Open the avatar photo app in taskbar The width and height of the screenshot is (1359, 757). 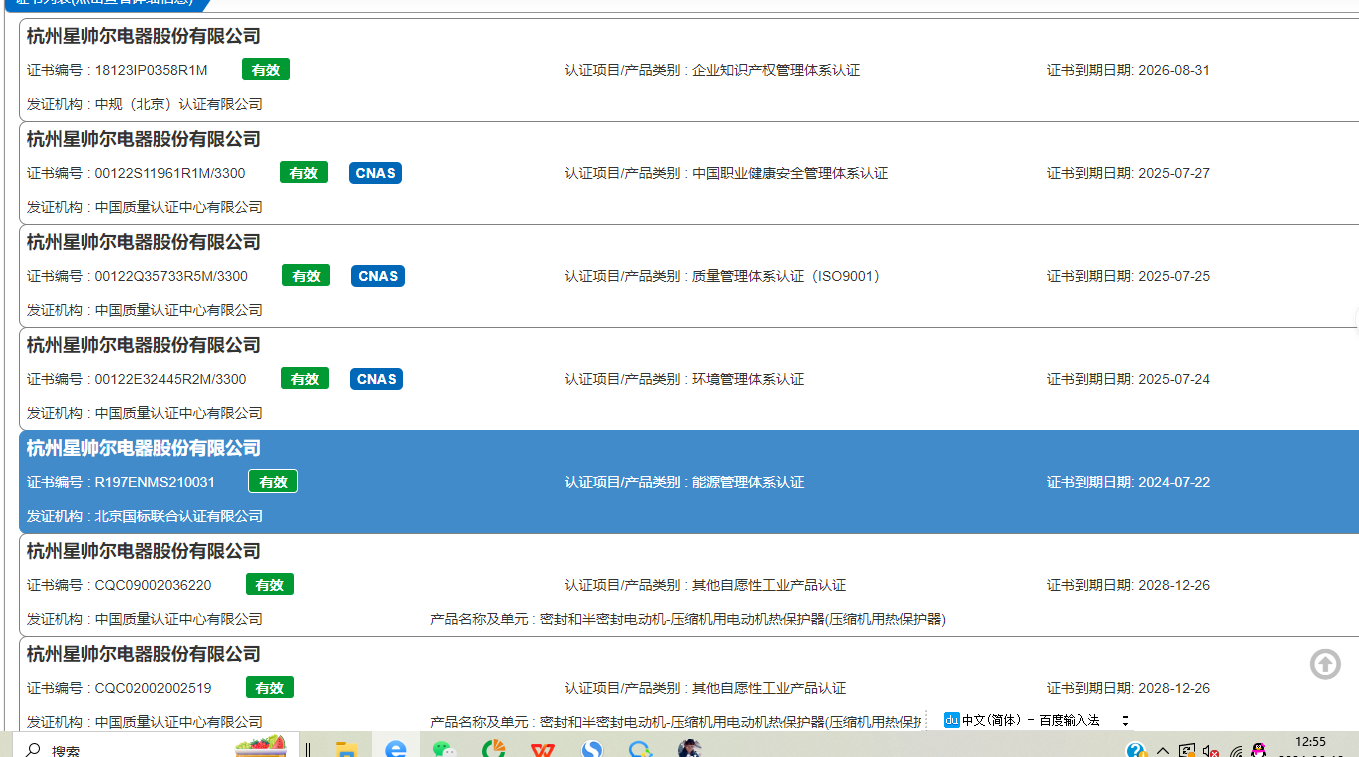tap(689, 749)
